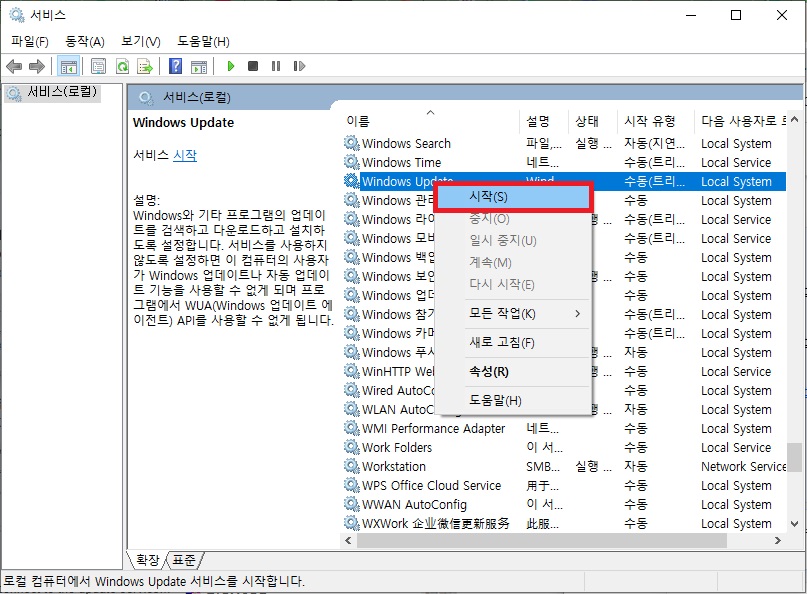Click the horizontal scrollbar right arrow

(778, 540)
